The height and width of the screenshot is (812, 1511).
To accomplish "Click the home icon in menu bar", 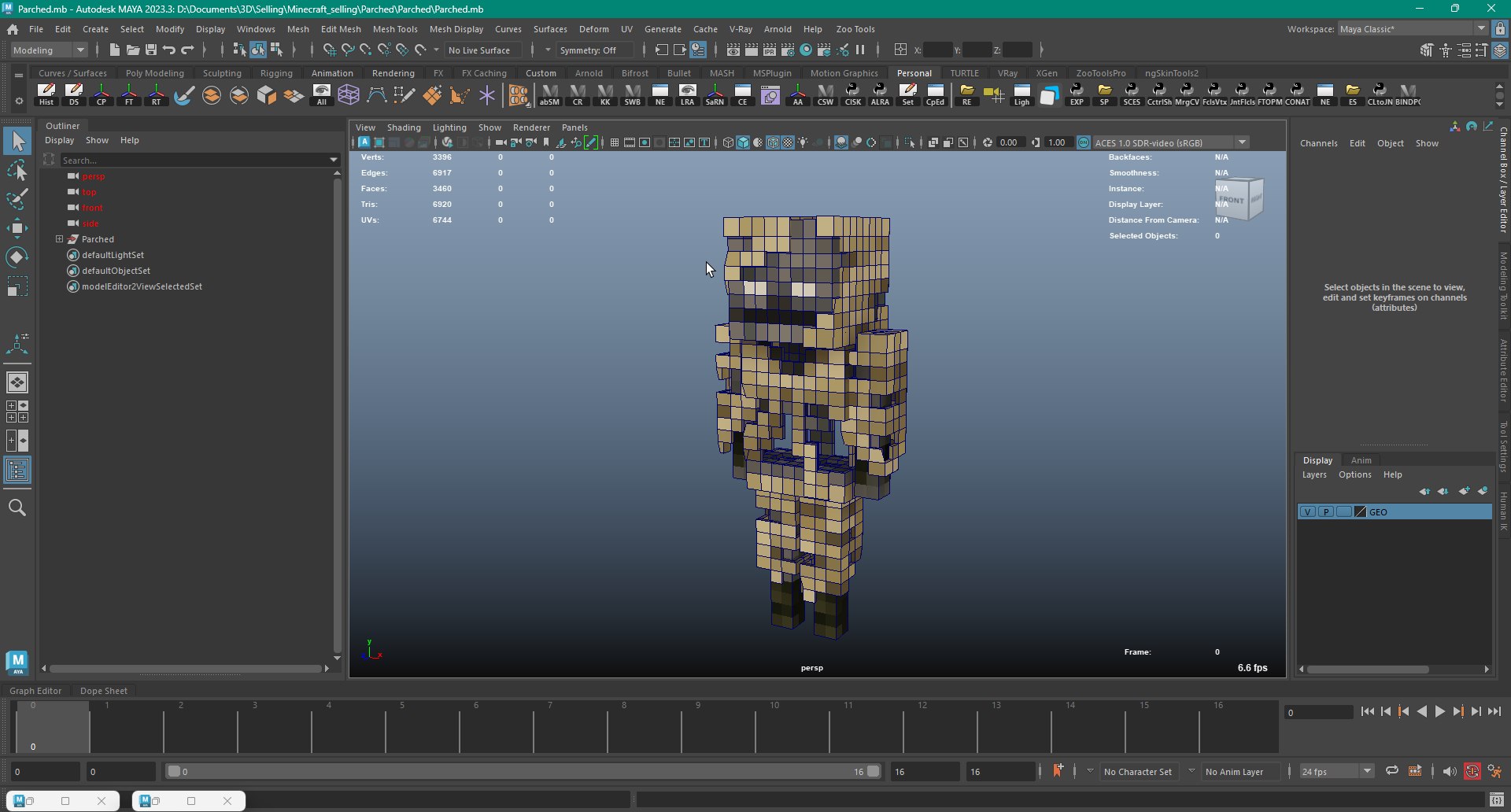I will pos(13,29).
